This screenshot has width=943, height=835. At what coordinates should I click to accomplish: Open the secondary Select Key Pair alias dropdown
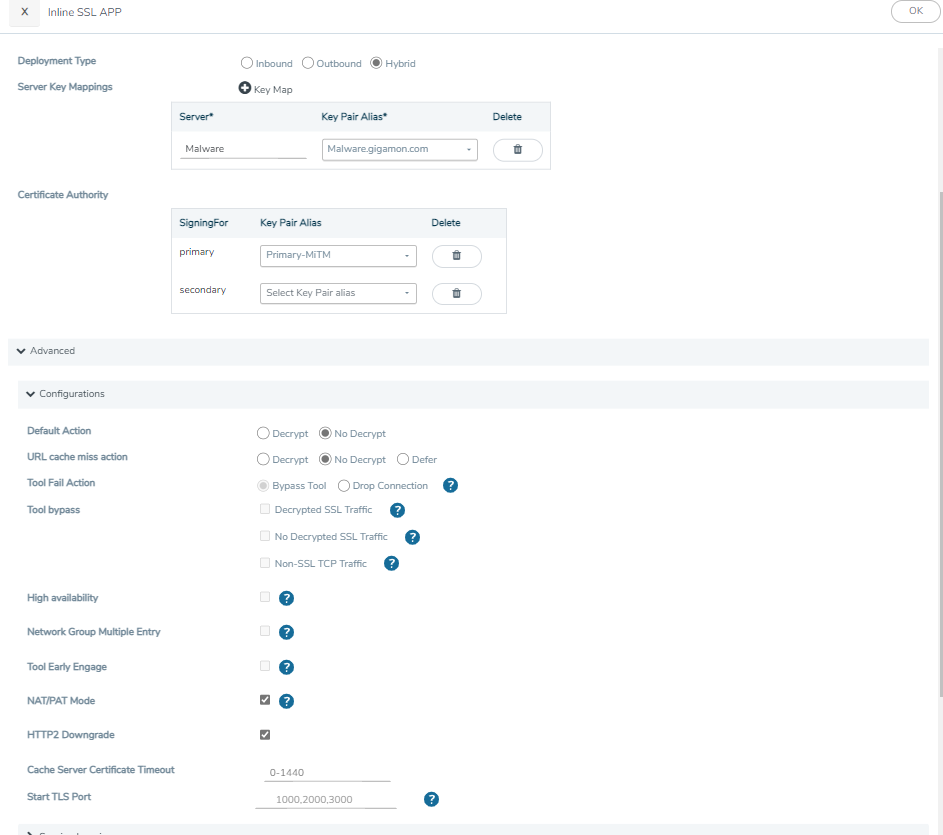[x=338, y=293]
